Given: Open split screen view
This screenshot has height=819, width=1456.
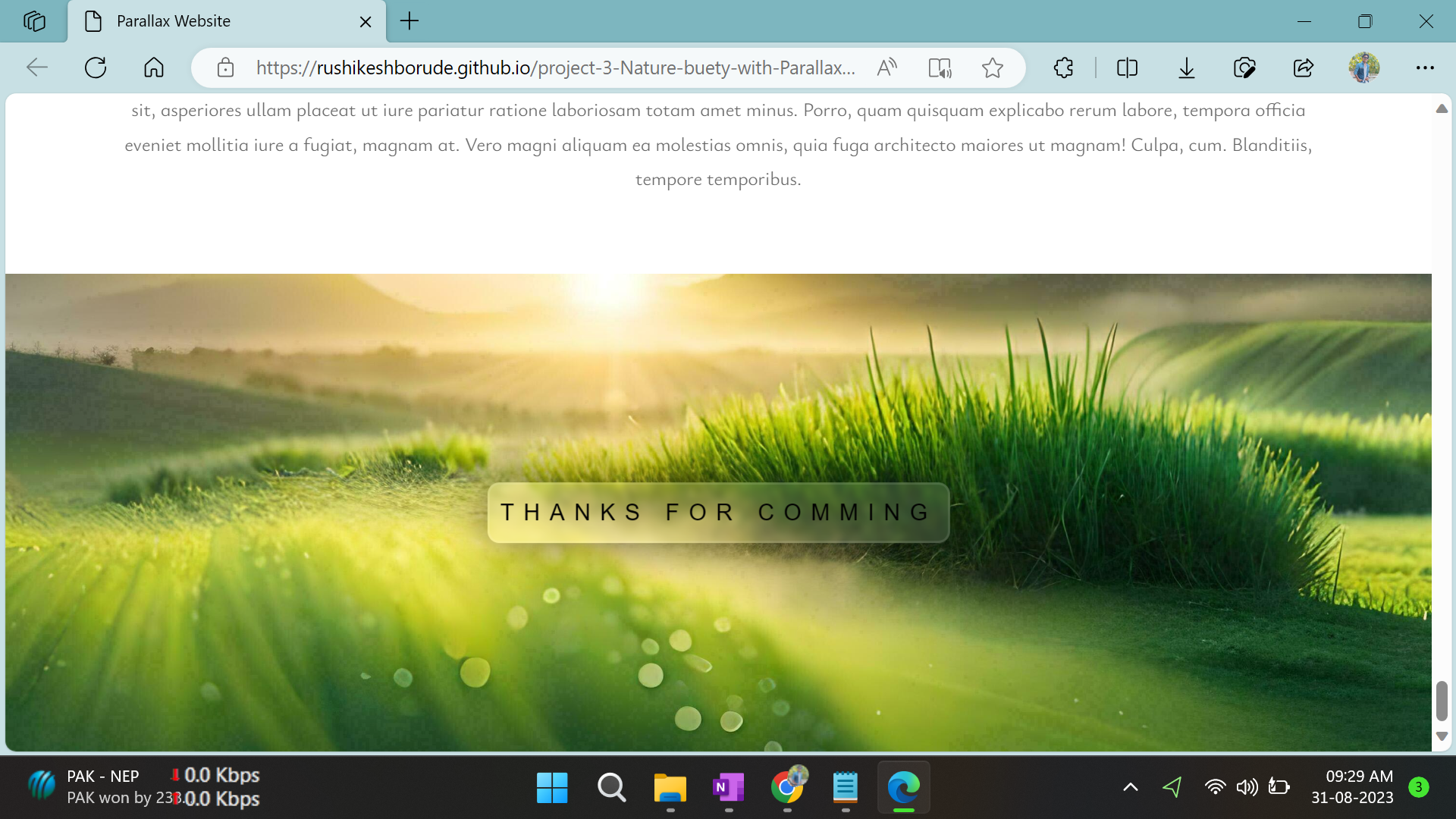Looking at the screenshot, I should coord(1127,67).
